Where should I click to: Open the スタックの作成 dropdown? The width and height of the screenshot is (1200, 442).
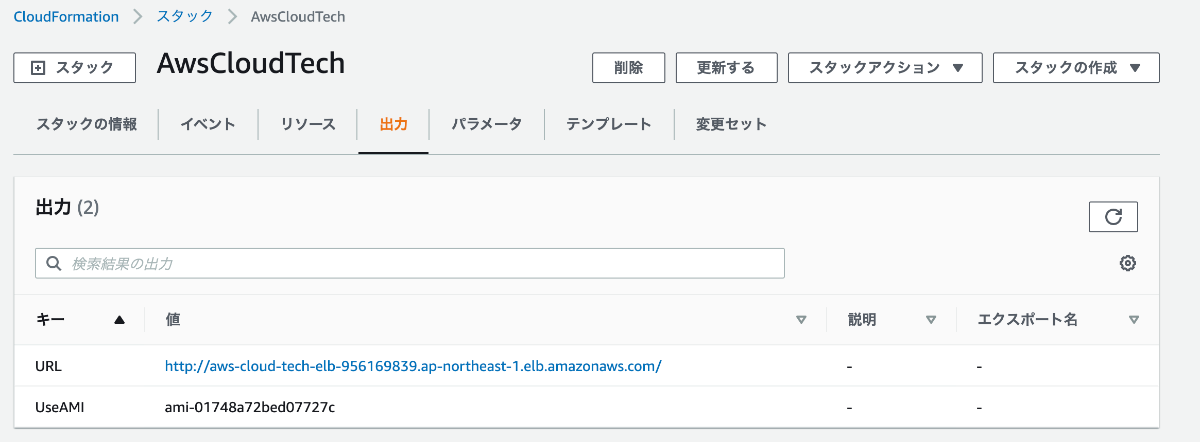[1076, 68]
